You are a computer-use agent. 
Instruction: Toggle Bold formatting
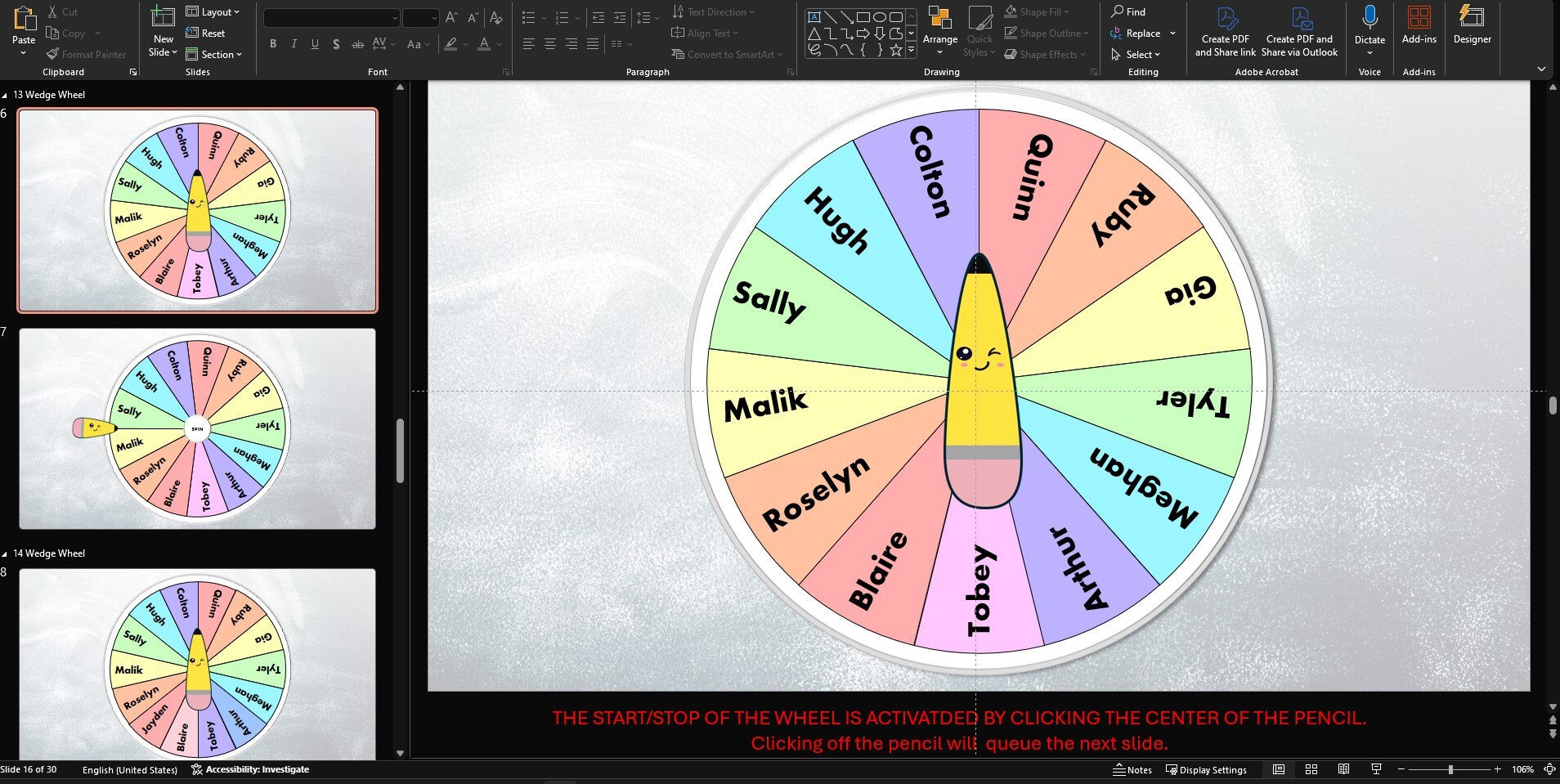tap(273, 44)
